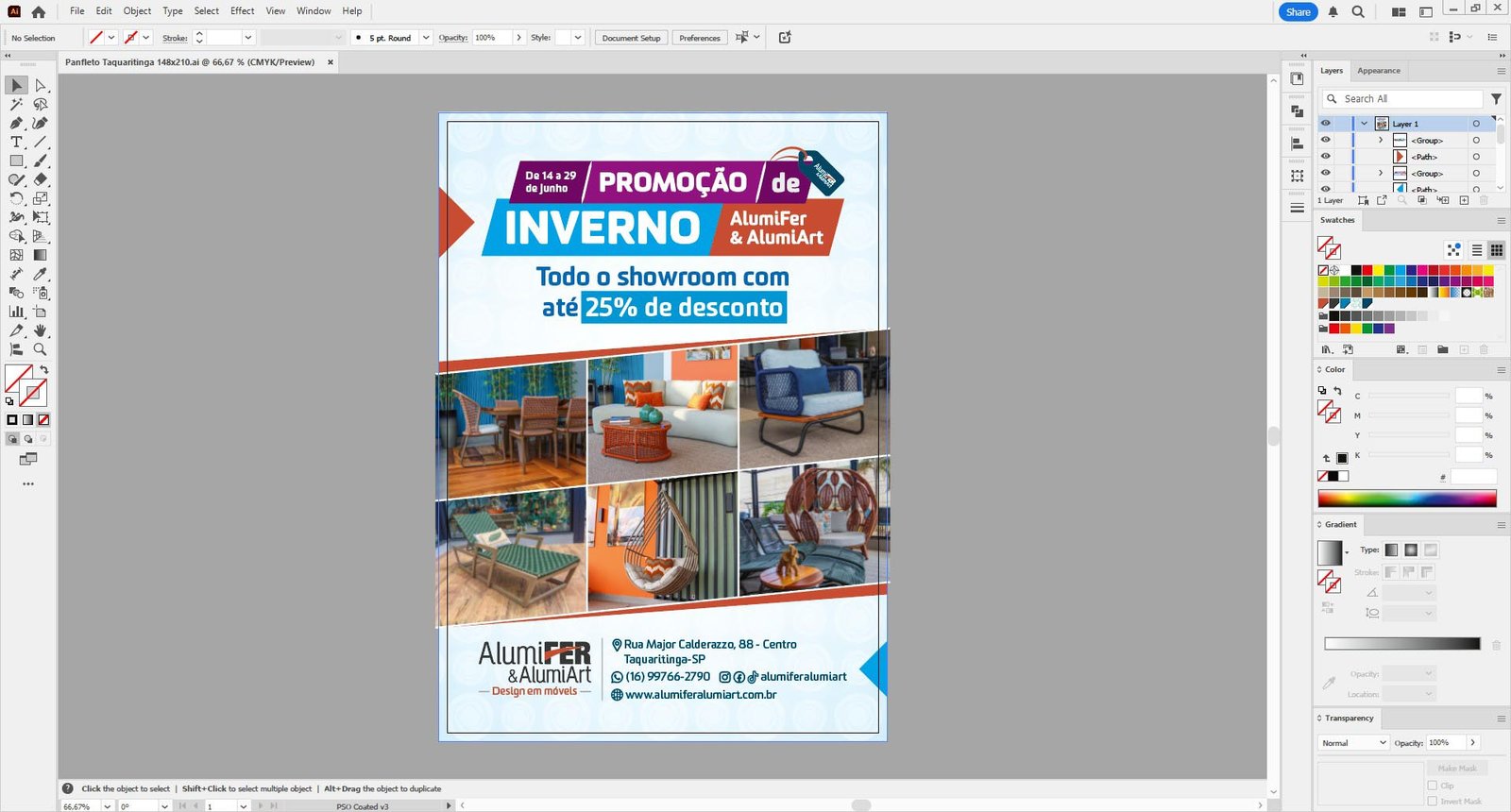The width and height of the screenshot is (1511, 812).
Task: Open Swatch Libraries menu
Action: pos(1327,349)
